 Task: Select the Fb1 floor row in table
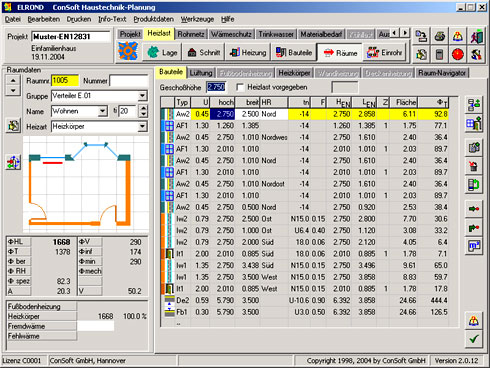[x=305, y=312]
